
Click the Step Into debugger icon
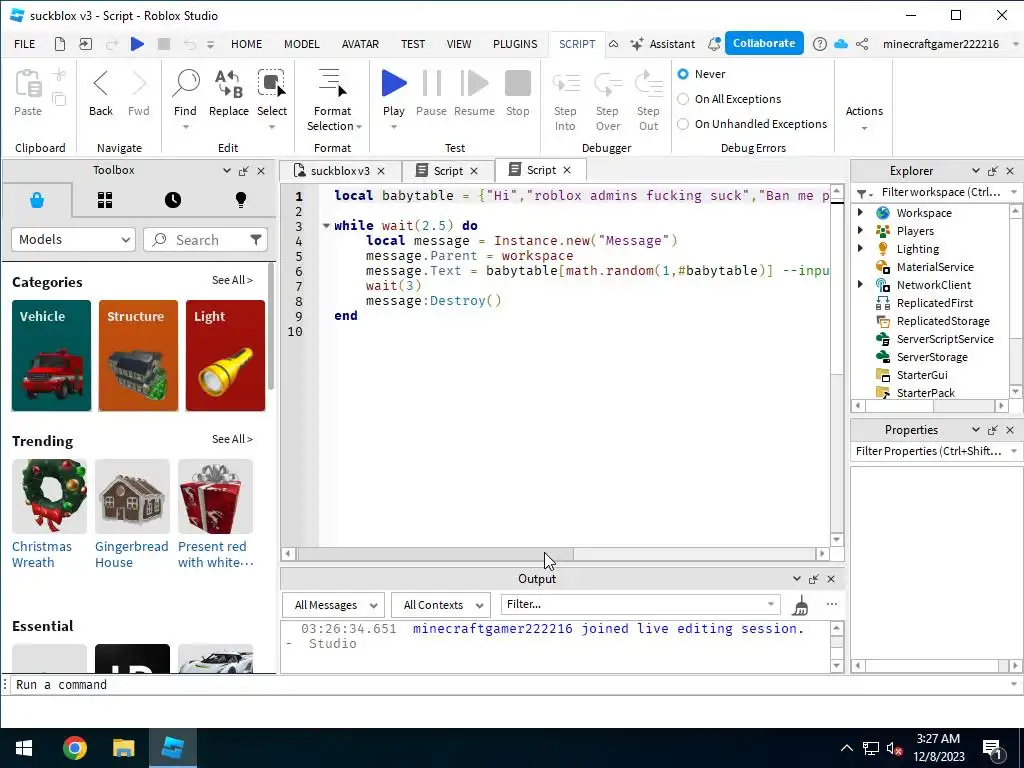tap(566, 84)
